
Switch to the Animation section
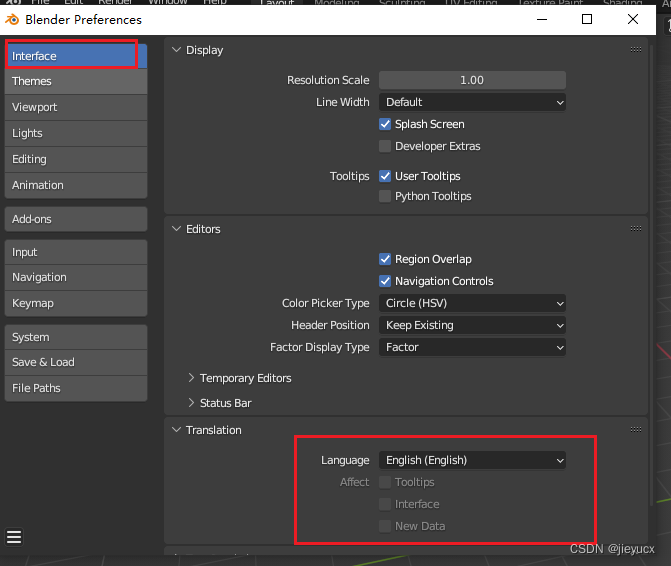(76, 185)
